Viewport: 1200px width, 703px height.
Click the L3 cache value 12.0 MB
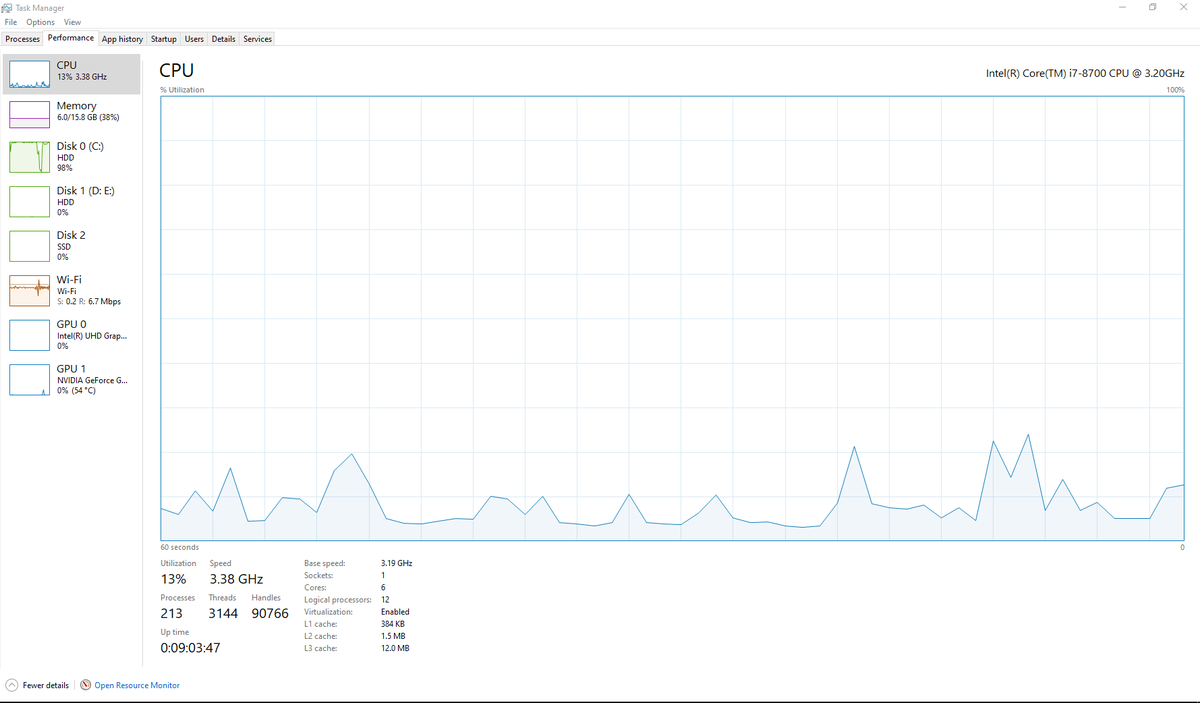point(395,648)
